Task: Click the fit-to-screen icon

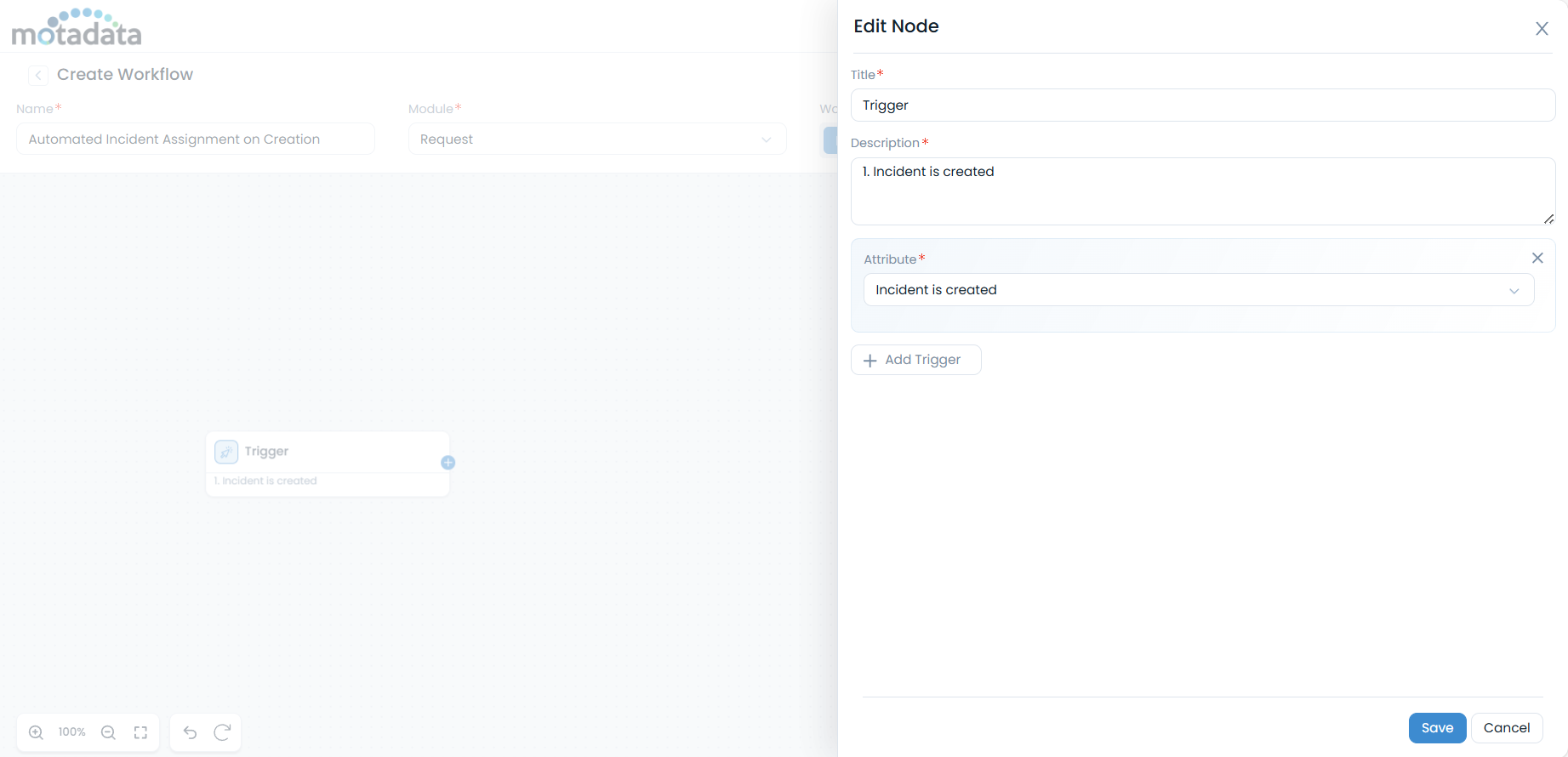Action: tap(140, 732)
